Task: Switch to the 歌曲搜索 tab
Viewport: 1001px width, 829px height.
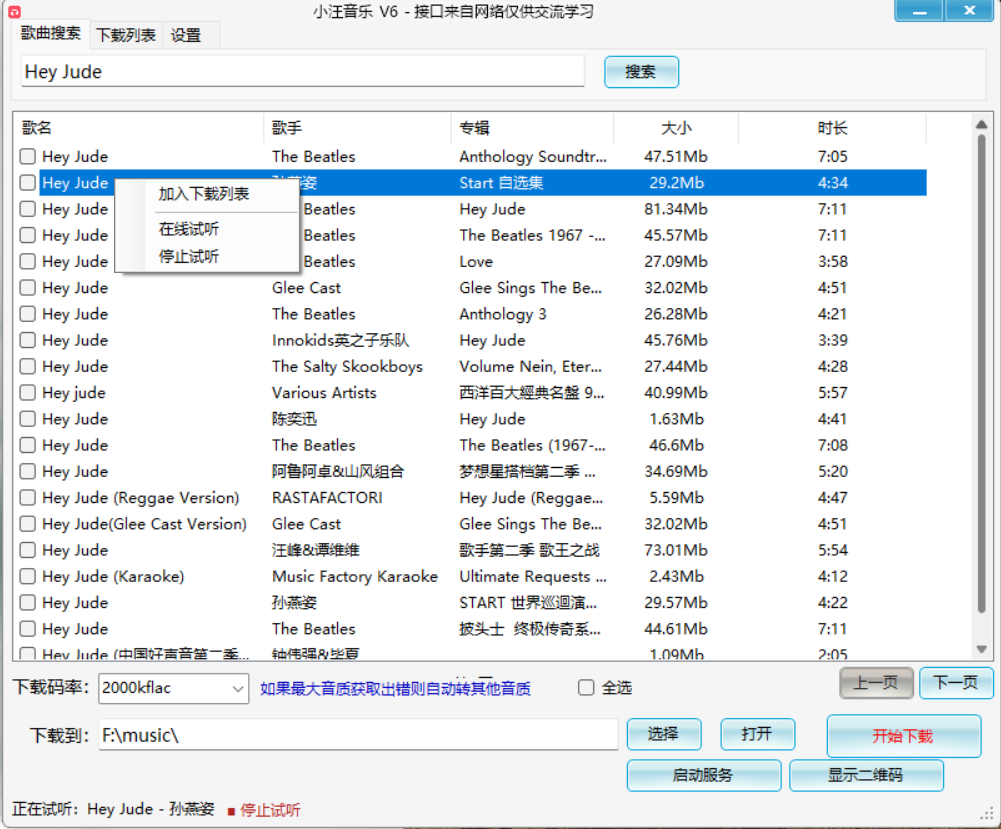Action: [x=50, y=33]
